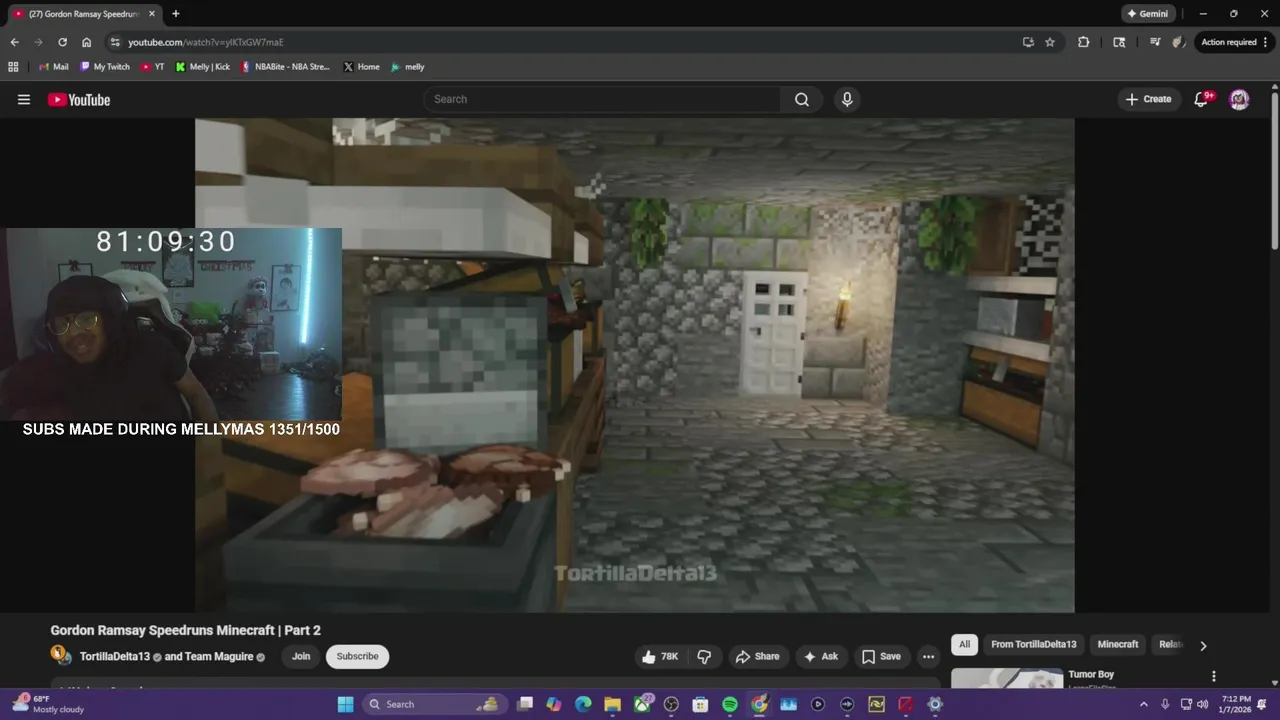Screen dimensions: 1280x720
Task: Open melly bookmark
Action: click(x=408, y=67)
